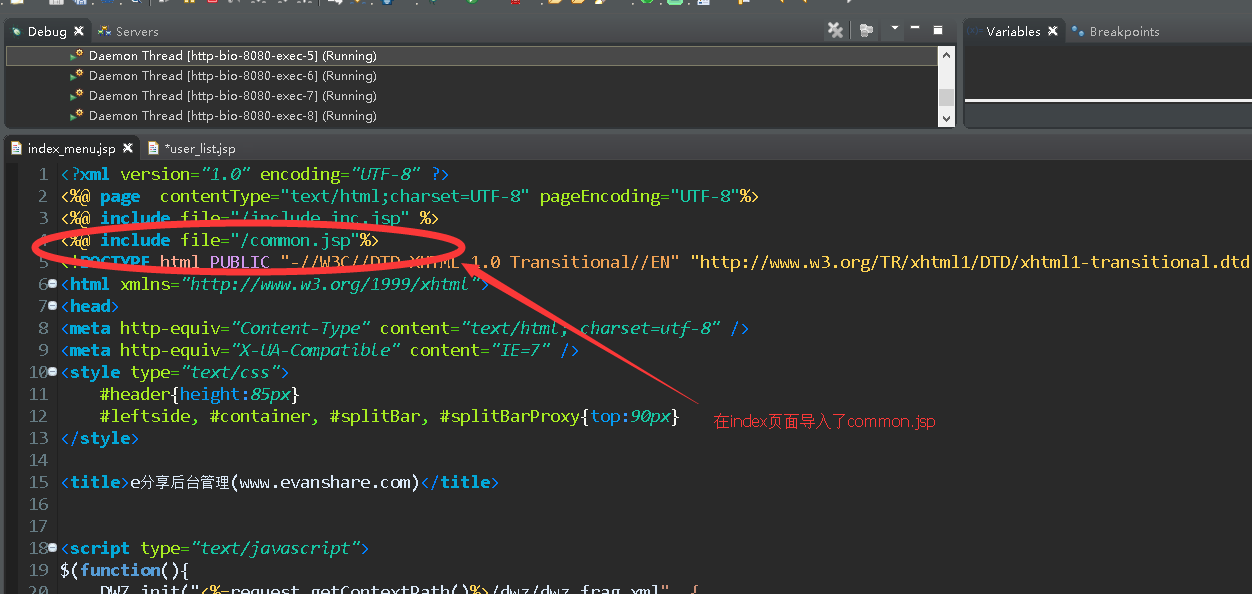Click the include inc.jsp directive on line 3
1252x594 pixels.
(250, 218)
